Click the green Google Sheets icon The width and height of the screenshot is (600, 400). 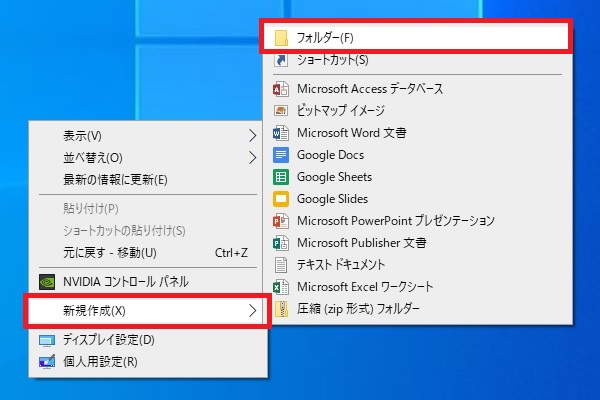(x=281, y=177)
